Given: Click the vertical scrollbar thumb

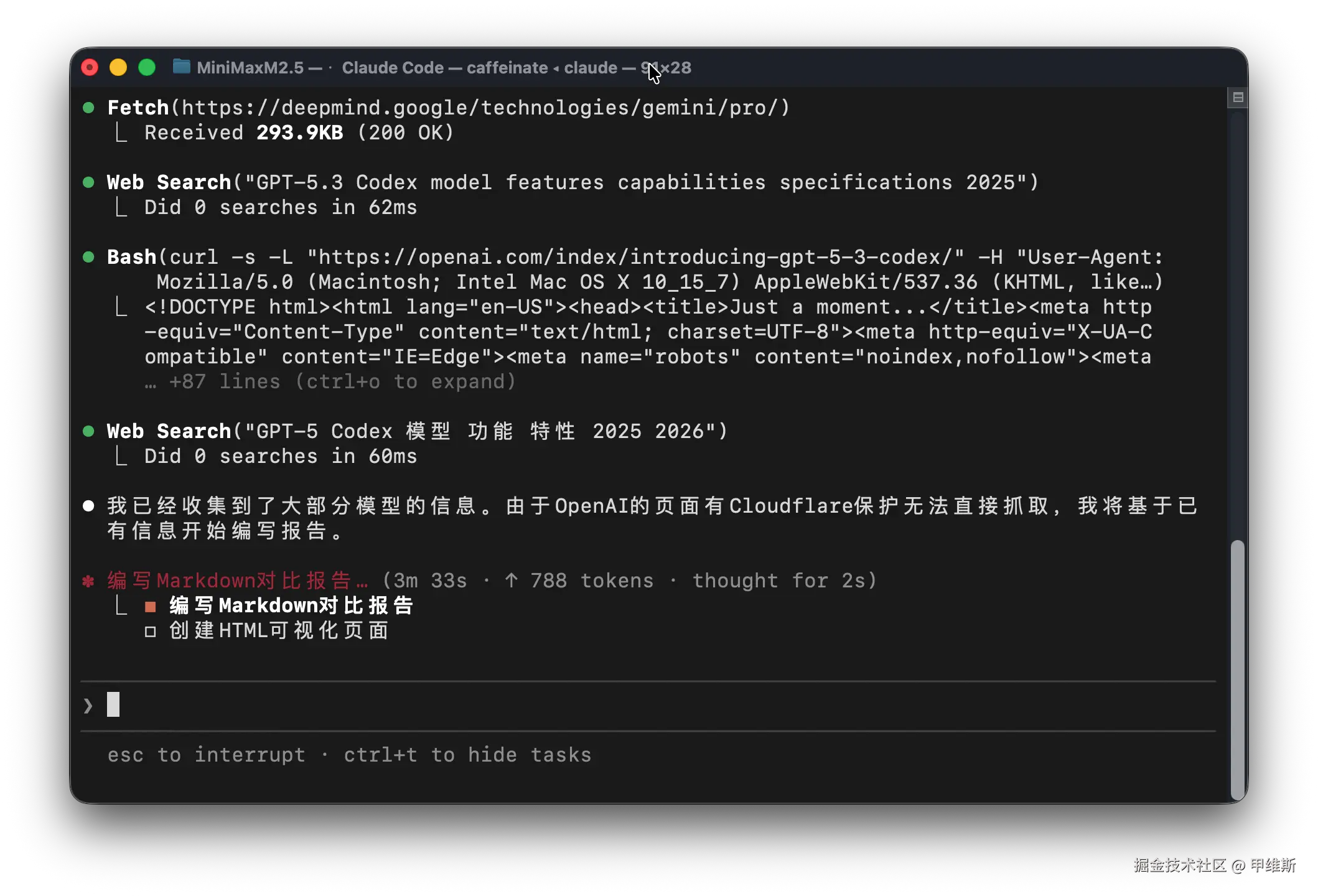Looking at the screenshot, I should coord(1238,669).
